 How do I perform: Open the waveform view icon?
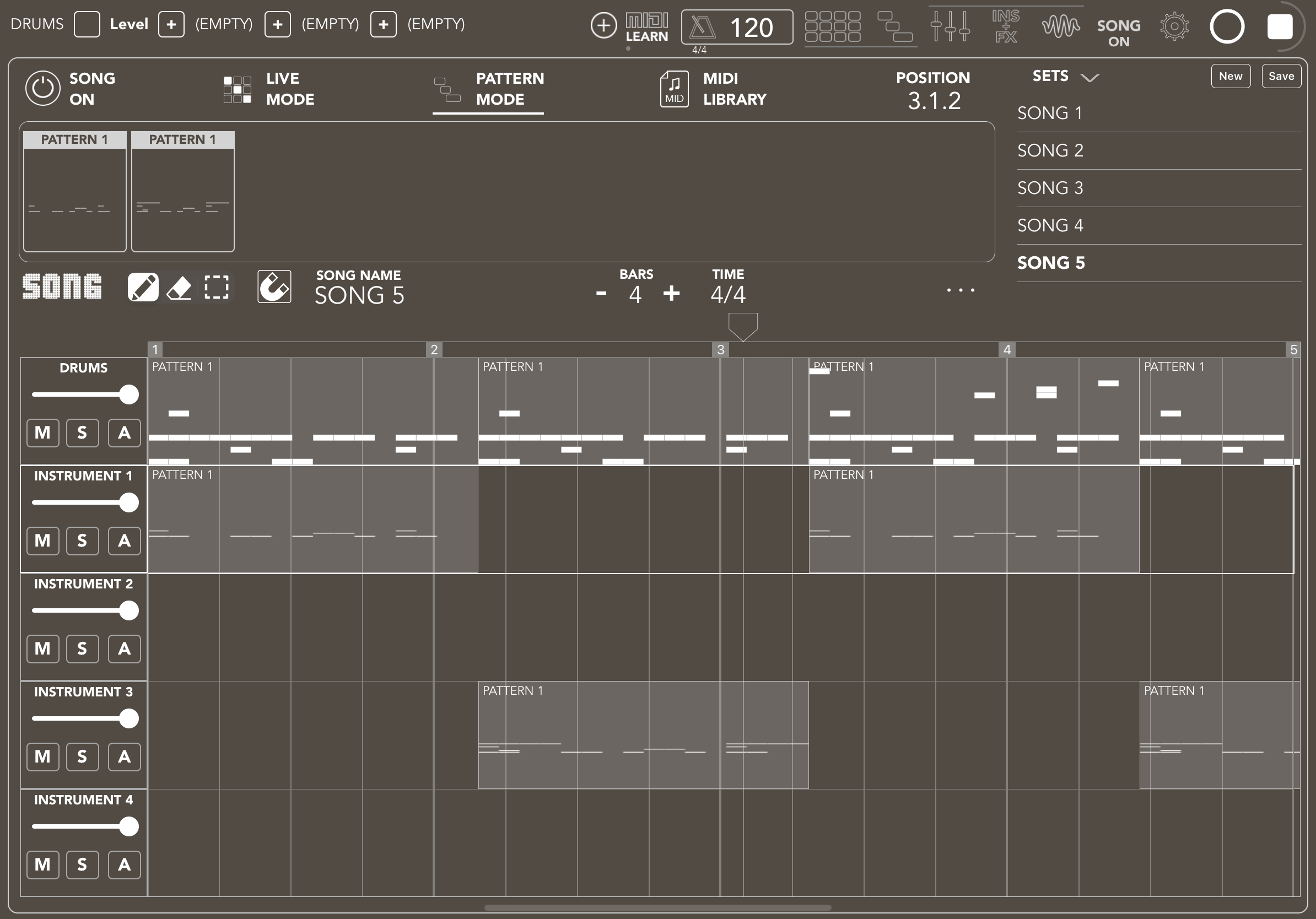click(x=1060, y=26)
